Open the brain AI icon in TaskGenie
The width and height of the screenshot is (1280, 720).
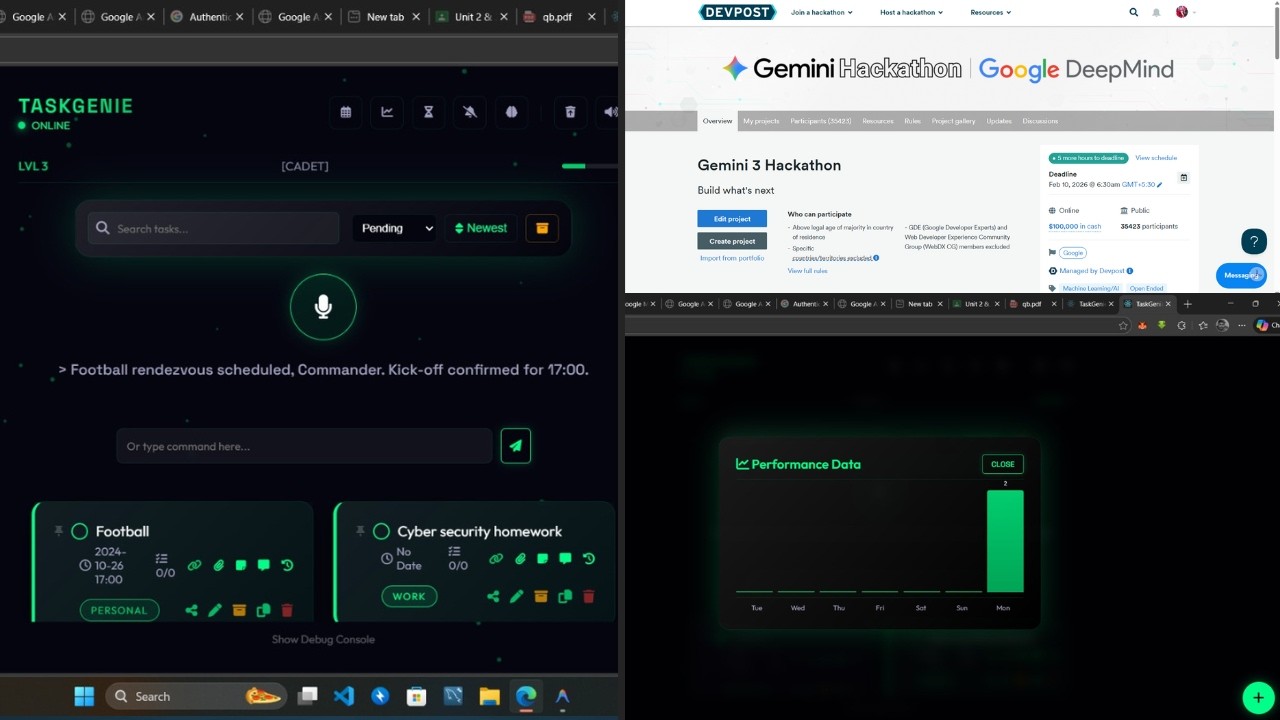coord(511,112)
